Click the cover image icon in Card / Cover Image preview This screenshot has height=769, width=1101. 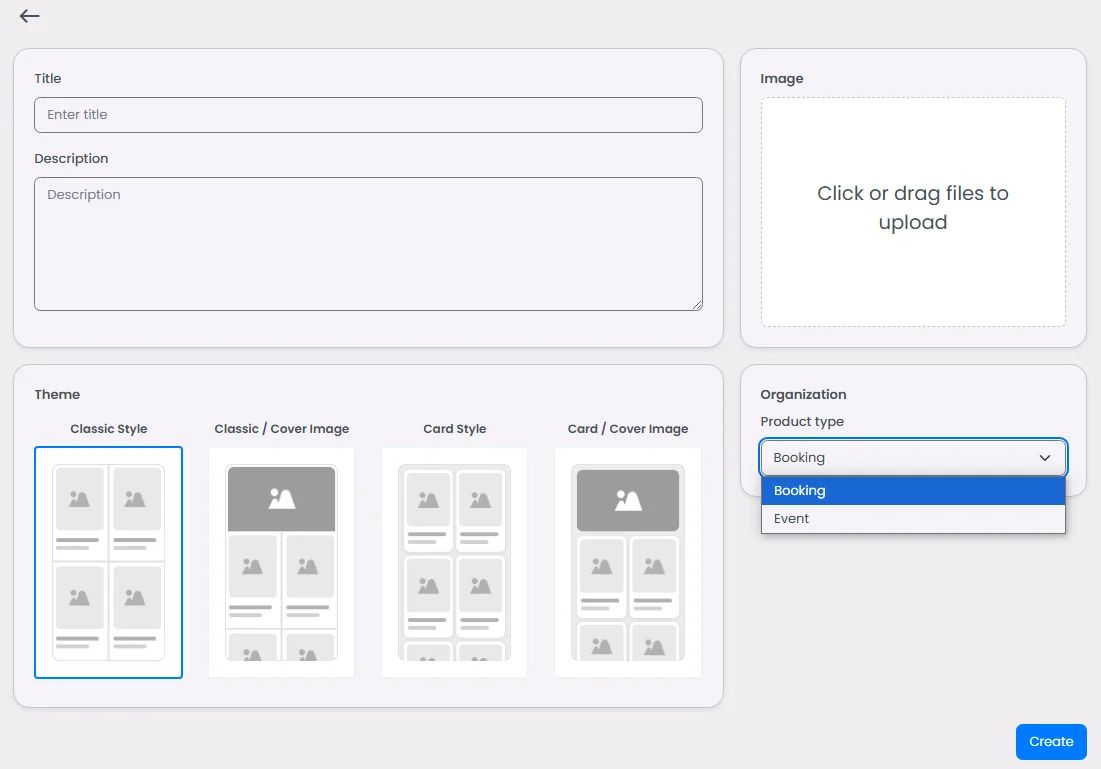[628, 500]
